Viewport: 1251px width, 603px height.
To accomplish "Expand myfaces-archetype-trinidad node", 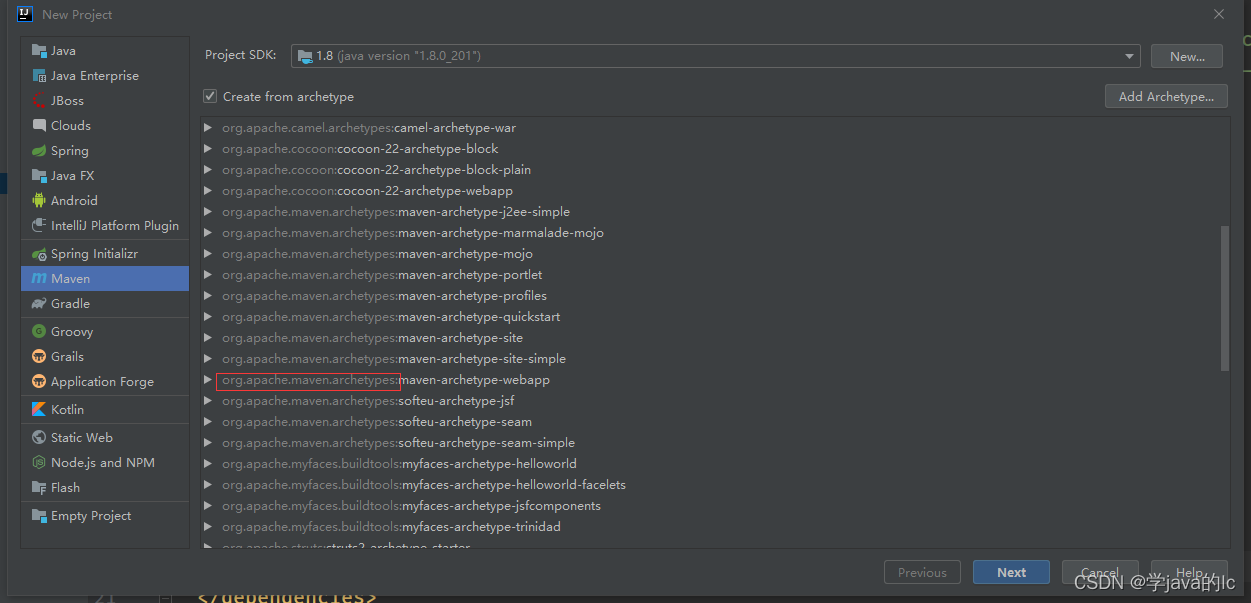I will [208, 527].
